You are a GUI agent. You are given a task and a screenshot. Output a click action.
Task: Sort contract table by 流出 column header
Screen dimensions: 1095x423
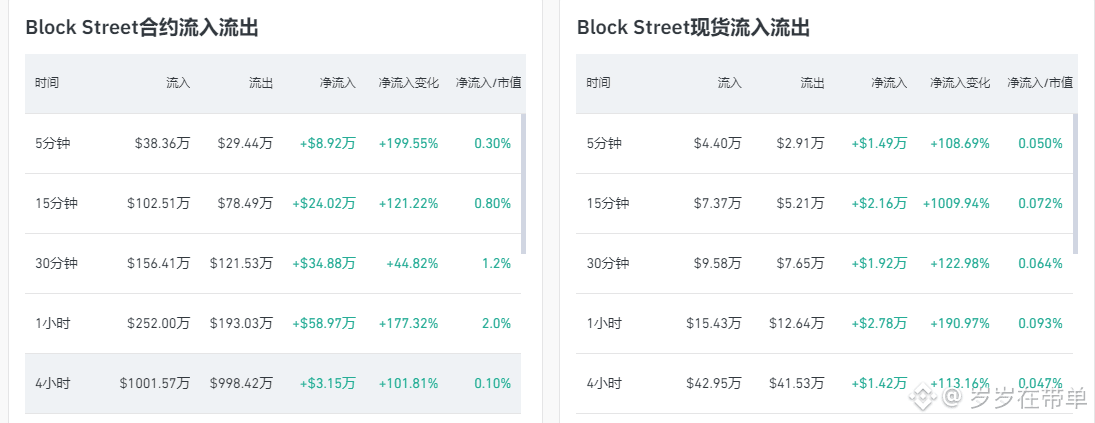coord(260,83)
